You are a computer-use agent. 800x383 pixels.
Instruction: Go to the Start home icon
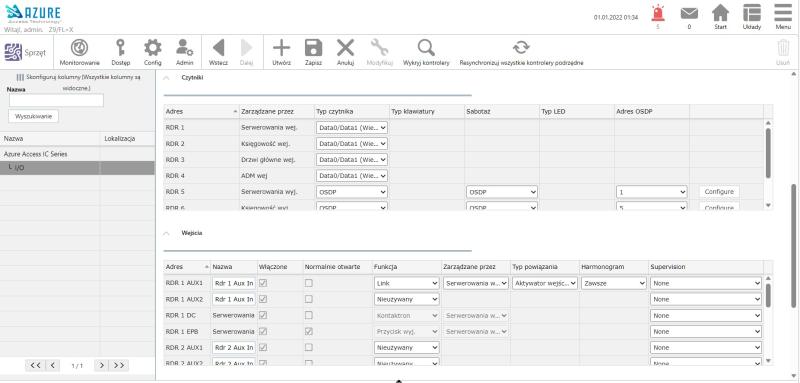[720, 13]
